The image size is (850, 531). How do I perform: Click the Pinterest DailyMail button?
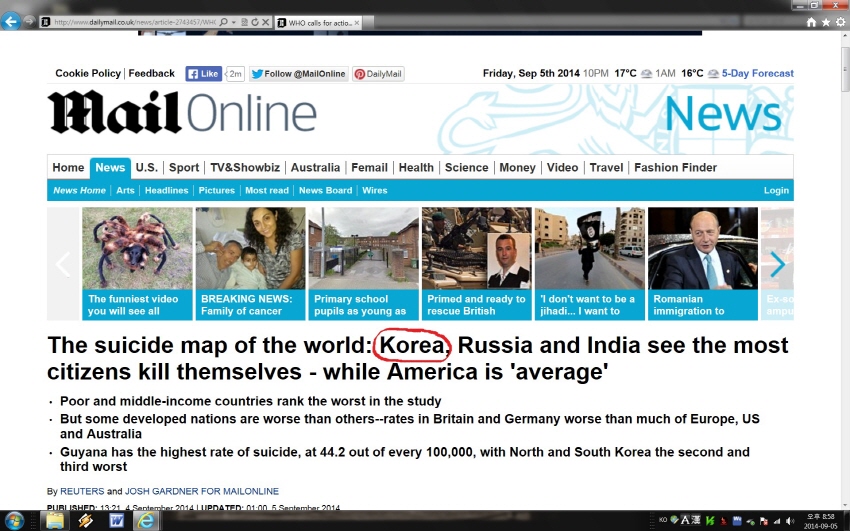tap(378, 74)
